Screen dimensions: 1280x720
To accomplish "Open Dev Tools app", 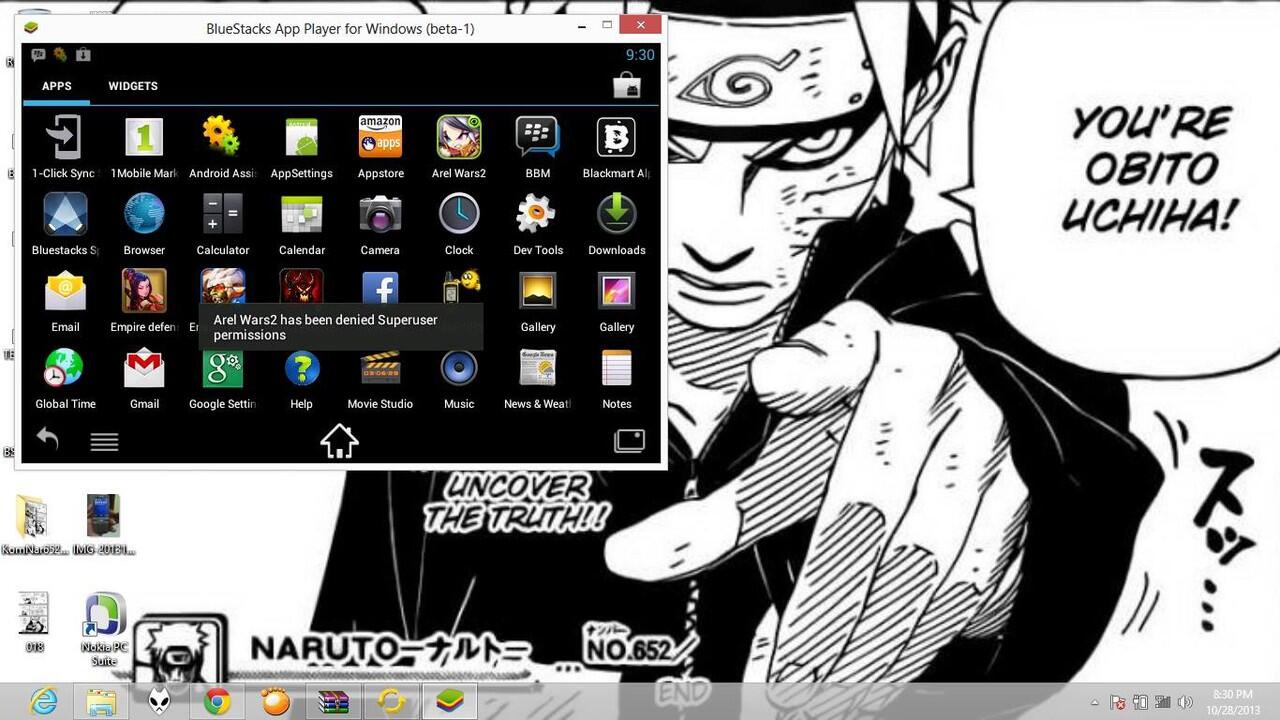I will (x=537, y=214).
